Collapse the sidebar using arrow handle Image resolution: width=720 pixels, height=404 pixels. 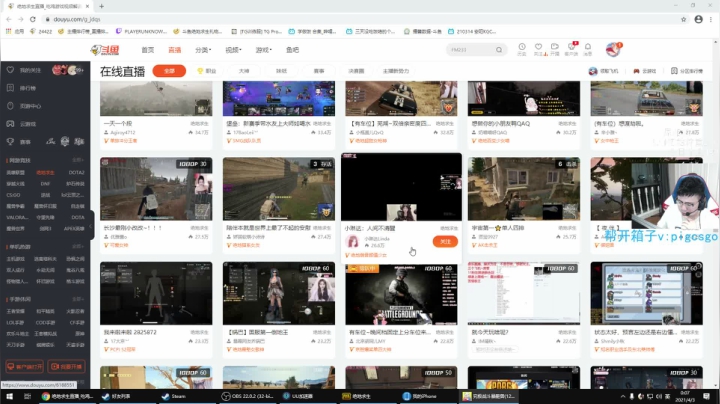coord(91,226)
